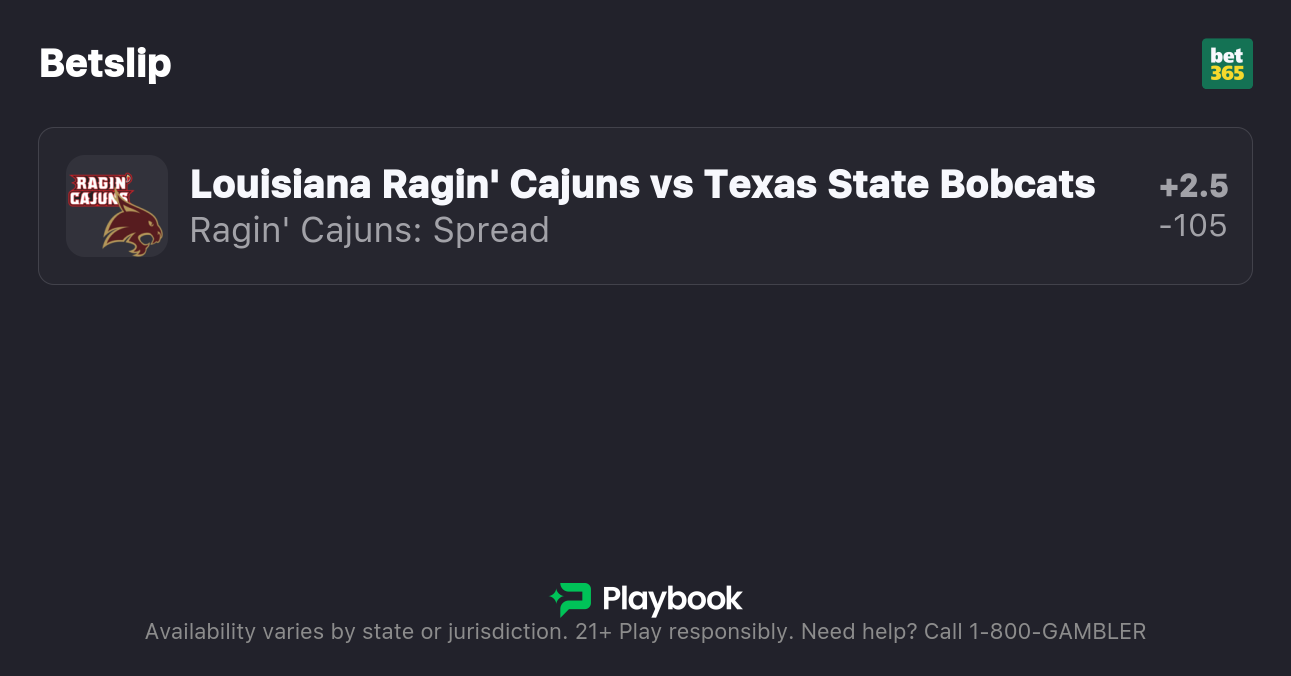Click the Playbook wordmark text
The width and height of the screenshot is (1291, 676).
(x=672, y=599)
